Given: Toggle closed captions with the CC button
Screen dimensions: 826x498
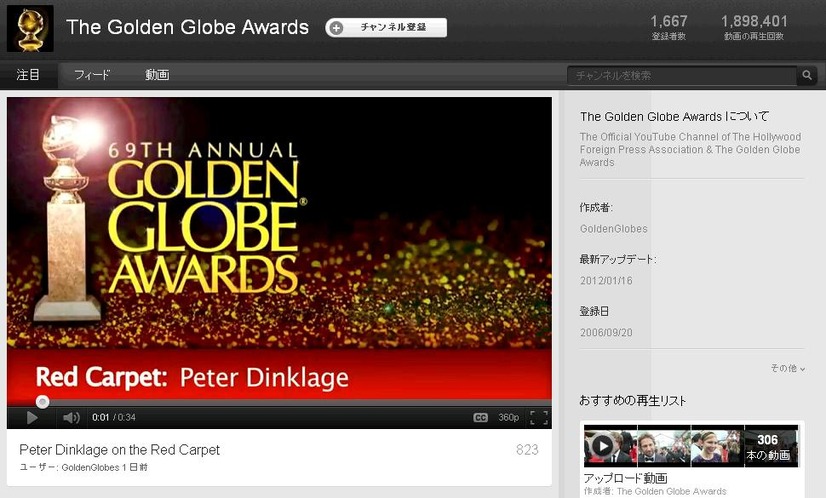Looking at the screenshot, I should click(480, 418).
